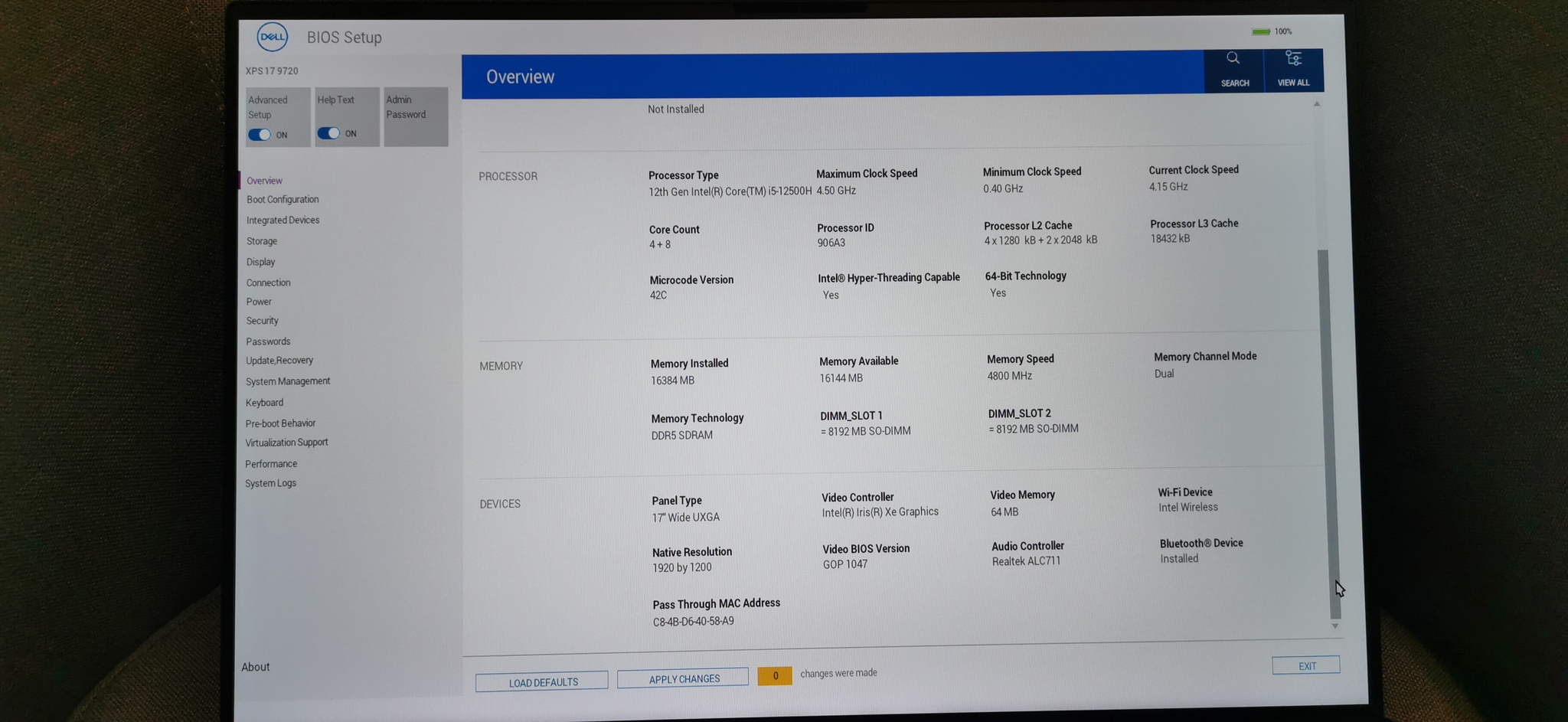Open System Logs section
The width and height of the screenshot is (1568, 722).
270,483
